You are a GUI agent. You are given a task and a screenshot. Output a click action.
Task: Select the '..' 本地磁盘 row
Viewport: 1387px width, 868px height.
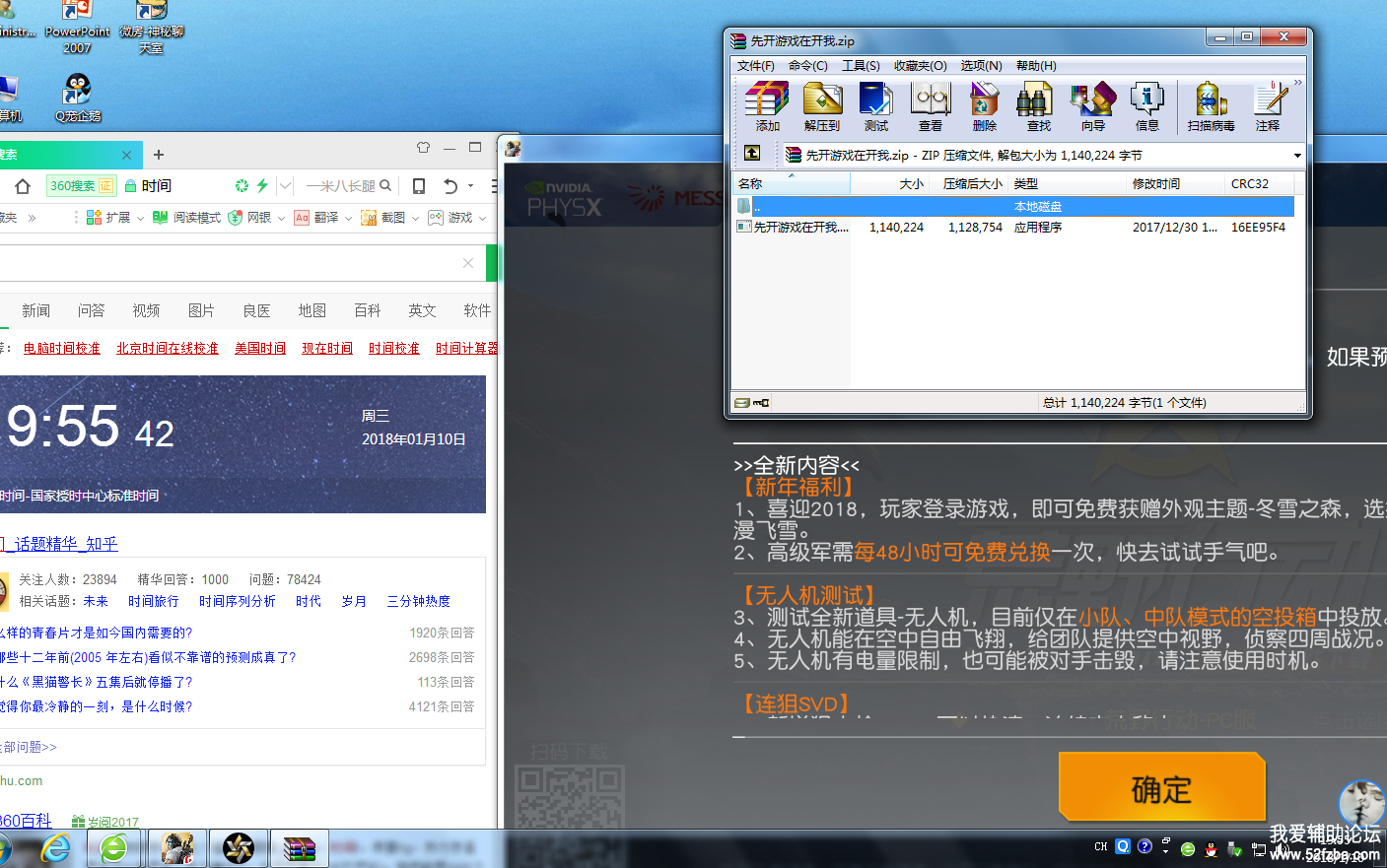(1013, 207)
